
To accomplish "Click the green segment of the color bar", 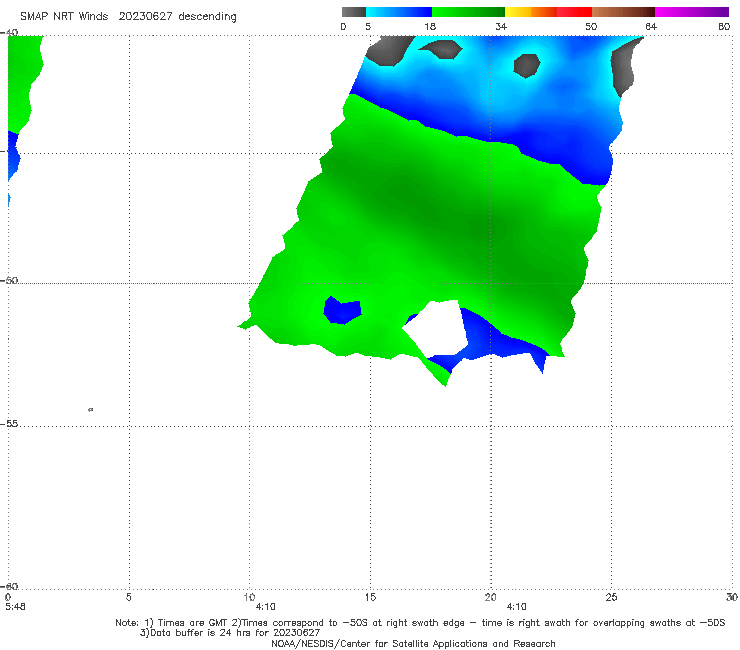I will coord(468,12).
